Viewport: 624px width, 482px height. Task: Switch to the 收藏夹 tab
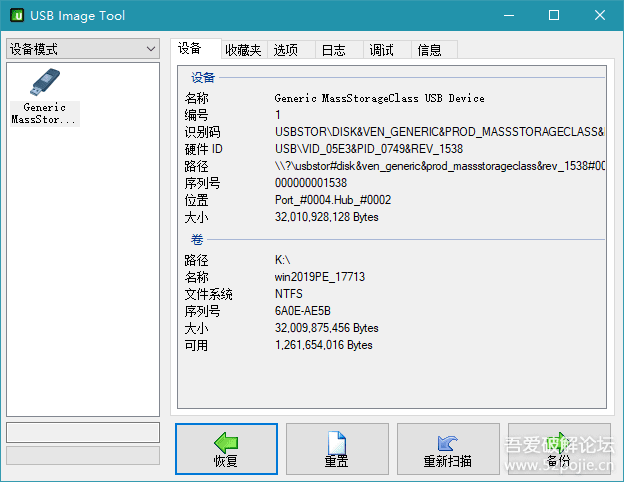[x=243, y=50]
